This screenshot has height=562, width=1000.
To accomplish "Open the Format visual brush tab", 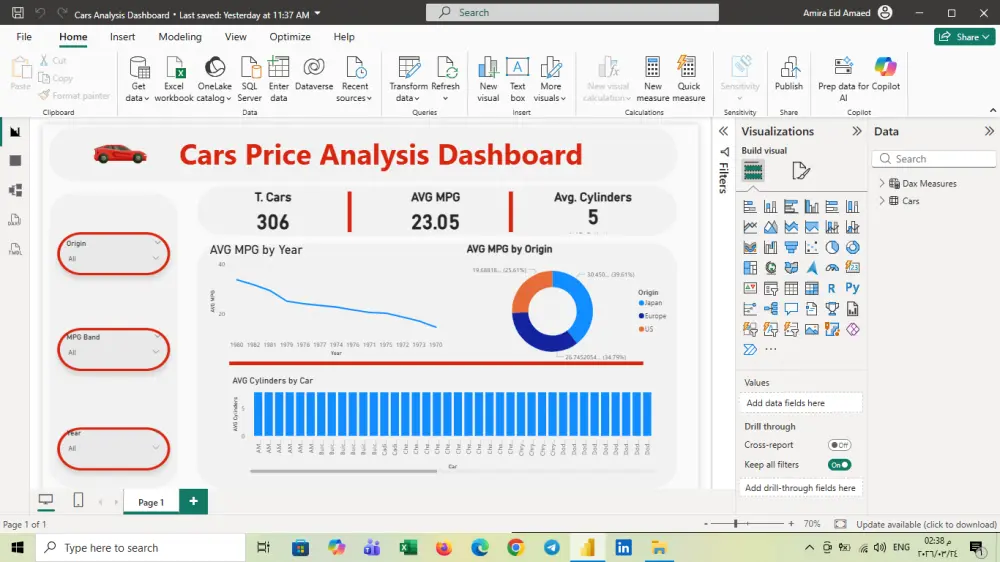I will (x=800, y=171).
